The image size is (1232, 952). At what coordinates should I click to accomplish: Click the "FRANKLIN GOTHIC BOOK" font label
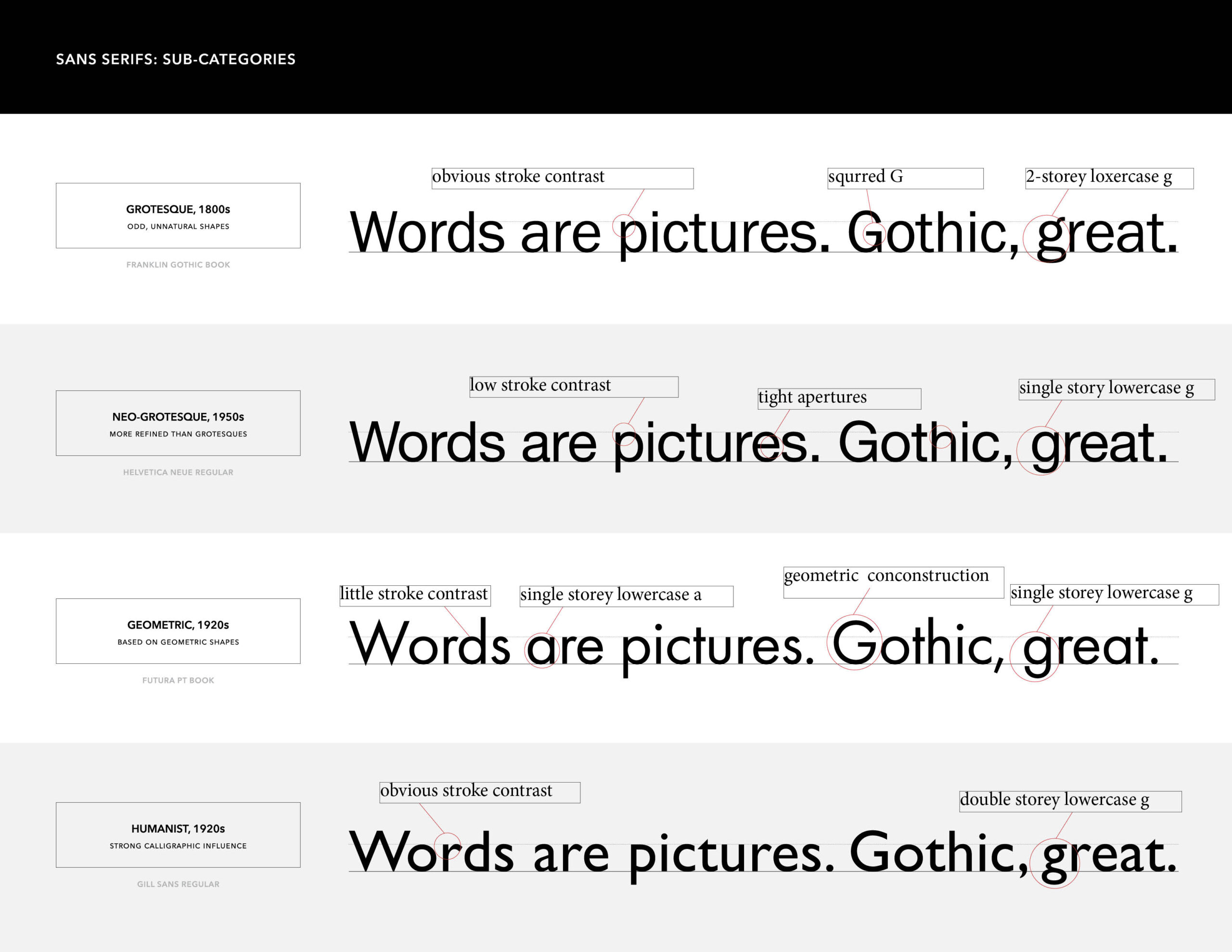178,265
